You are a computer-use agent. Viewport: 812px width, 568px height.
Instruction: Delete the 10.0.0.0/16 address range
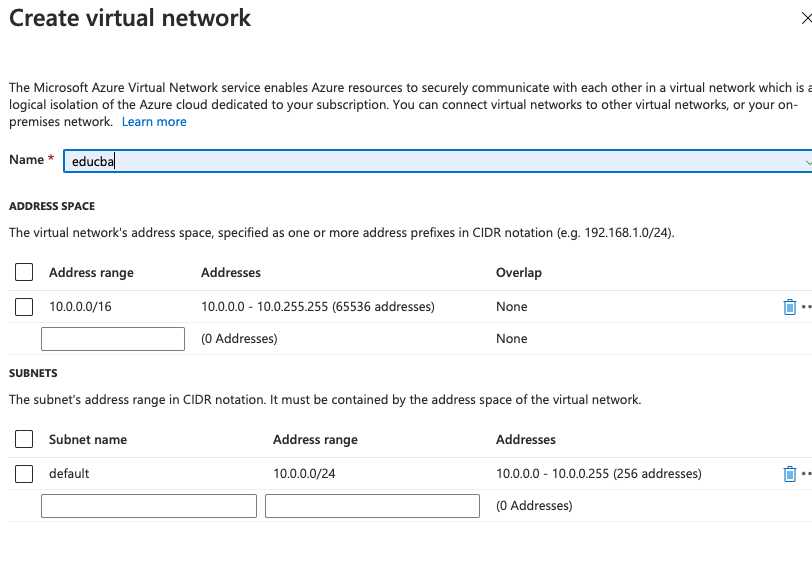(x=789, y=307)
